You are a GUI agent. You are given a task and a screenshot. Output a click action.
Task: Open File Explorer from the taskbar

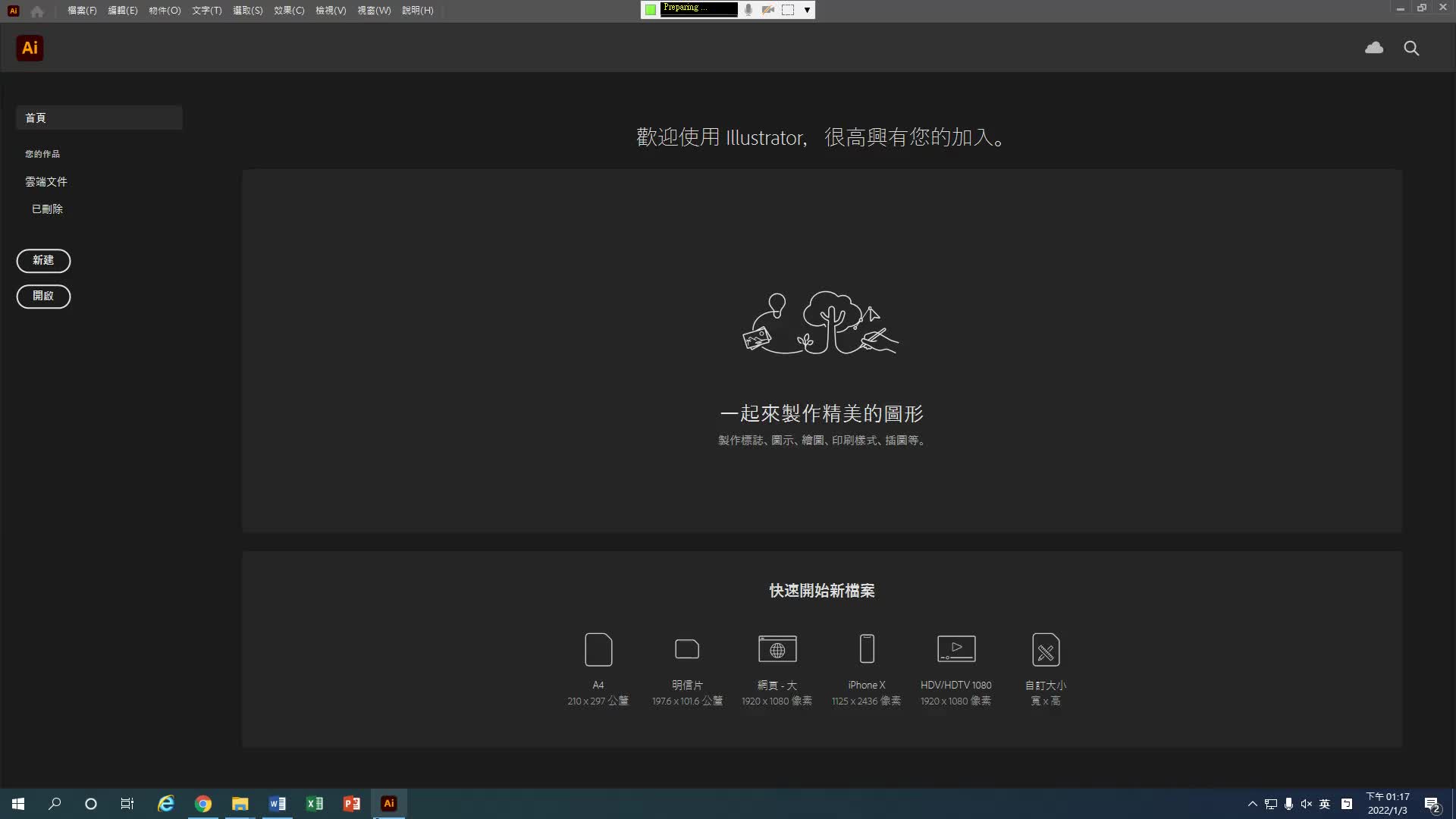(x=240, y=804)
